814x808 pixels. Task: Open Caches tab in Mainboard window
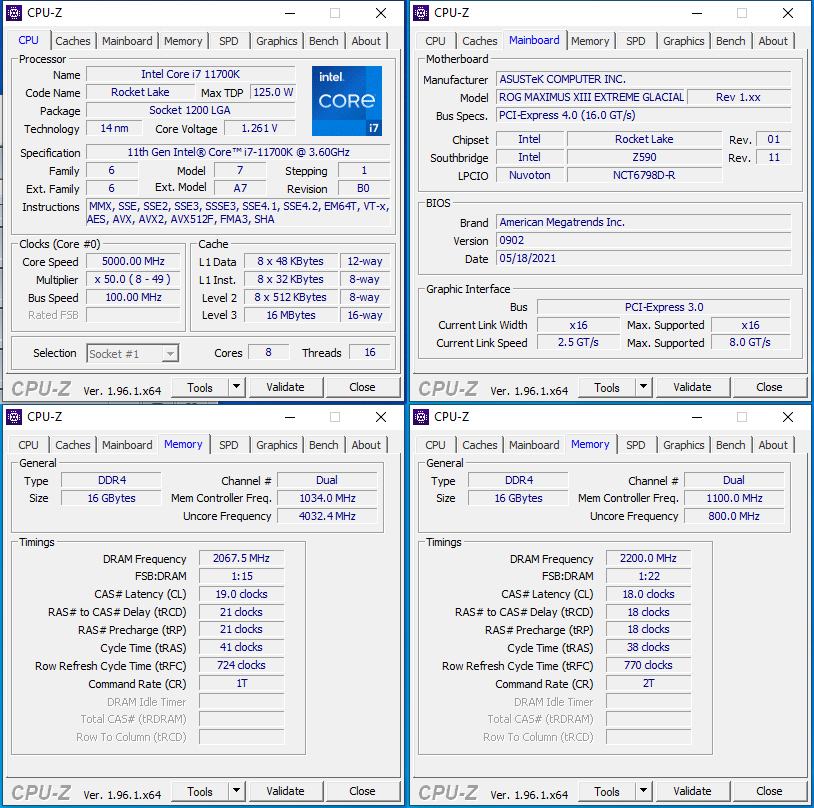point(480,41)
